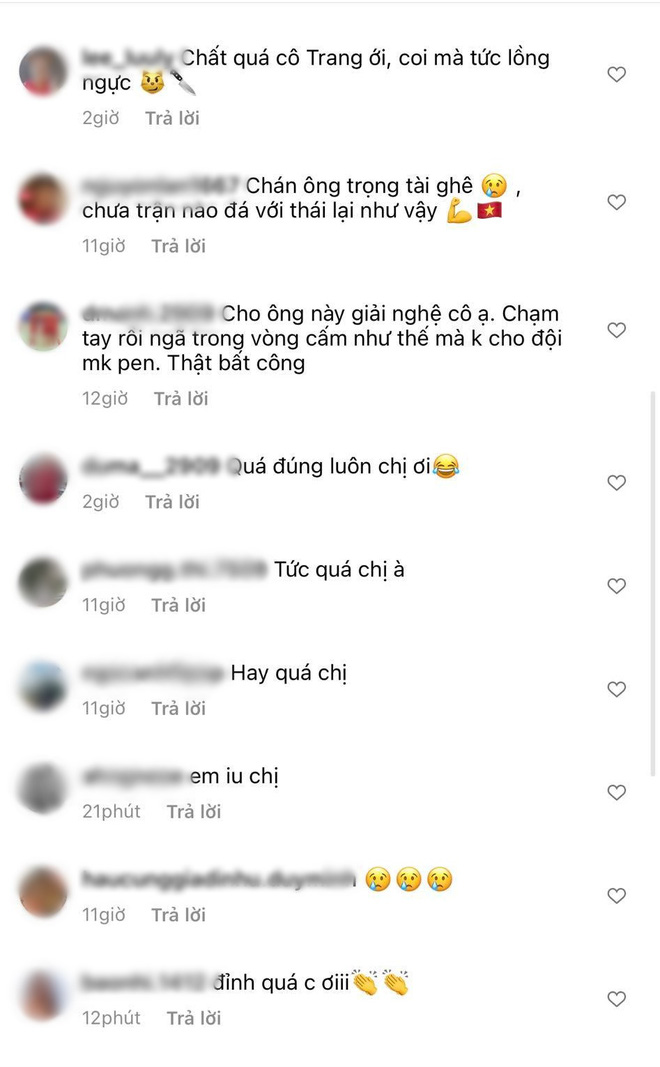
Task: Reply to 'Quá đúng luôn chị ơi' comment
Action: 172,502
